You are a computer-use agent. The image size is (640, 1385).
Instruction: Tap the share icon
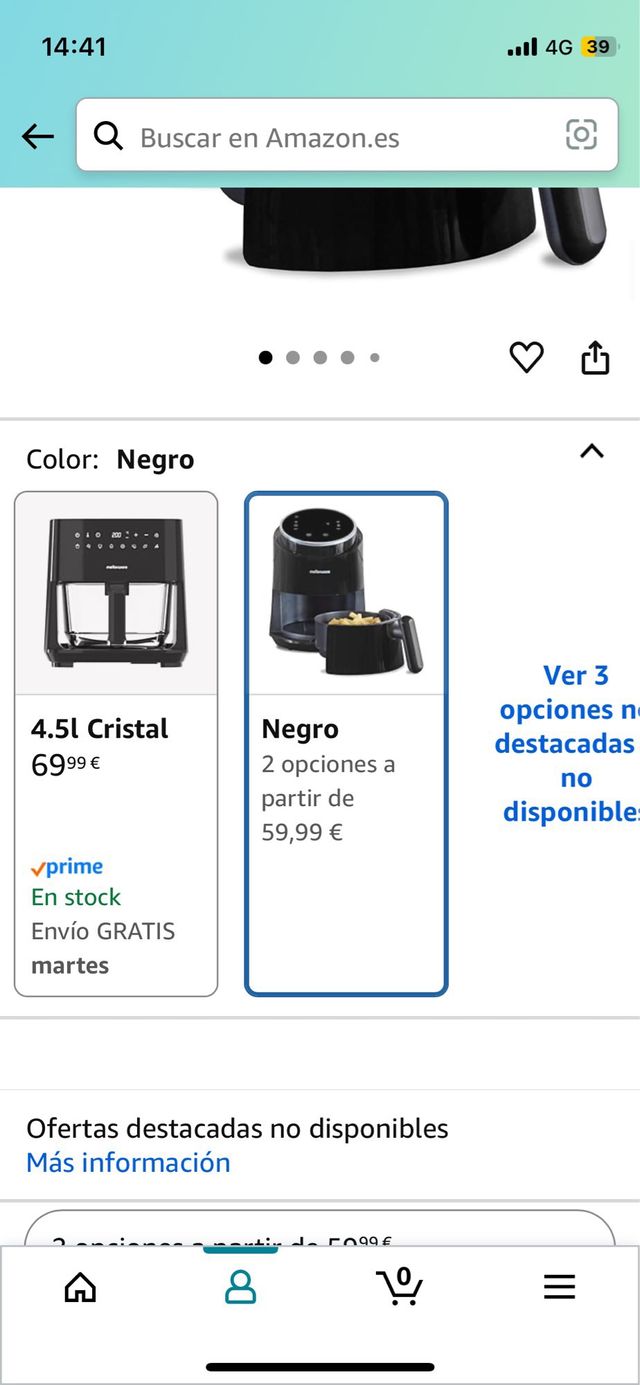(x=595, y=357)
